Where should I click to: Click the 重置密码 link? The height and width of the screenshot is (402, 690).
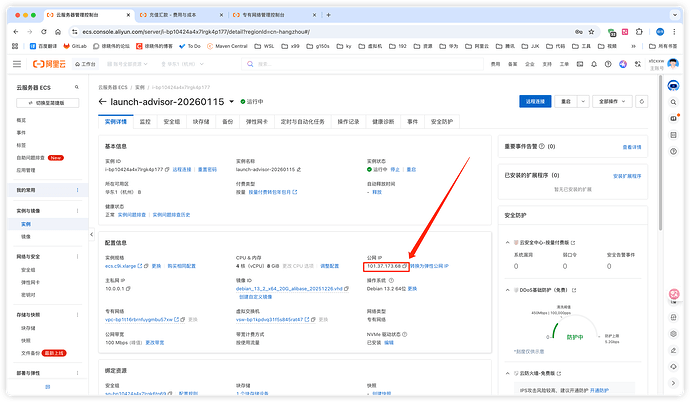(207, 170)
